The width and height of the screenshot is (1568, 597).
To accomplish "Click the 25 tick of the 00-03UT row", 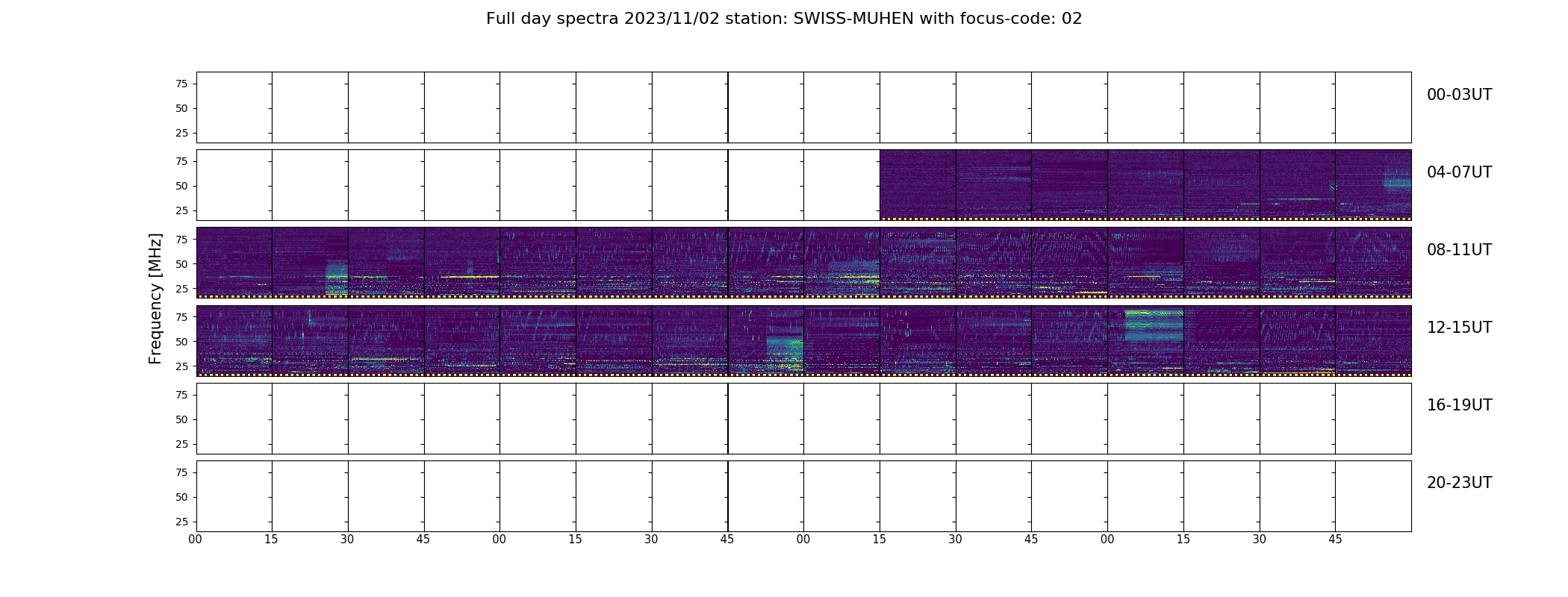I will tap(181, 133).
